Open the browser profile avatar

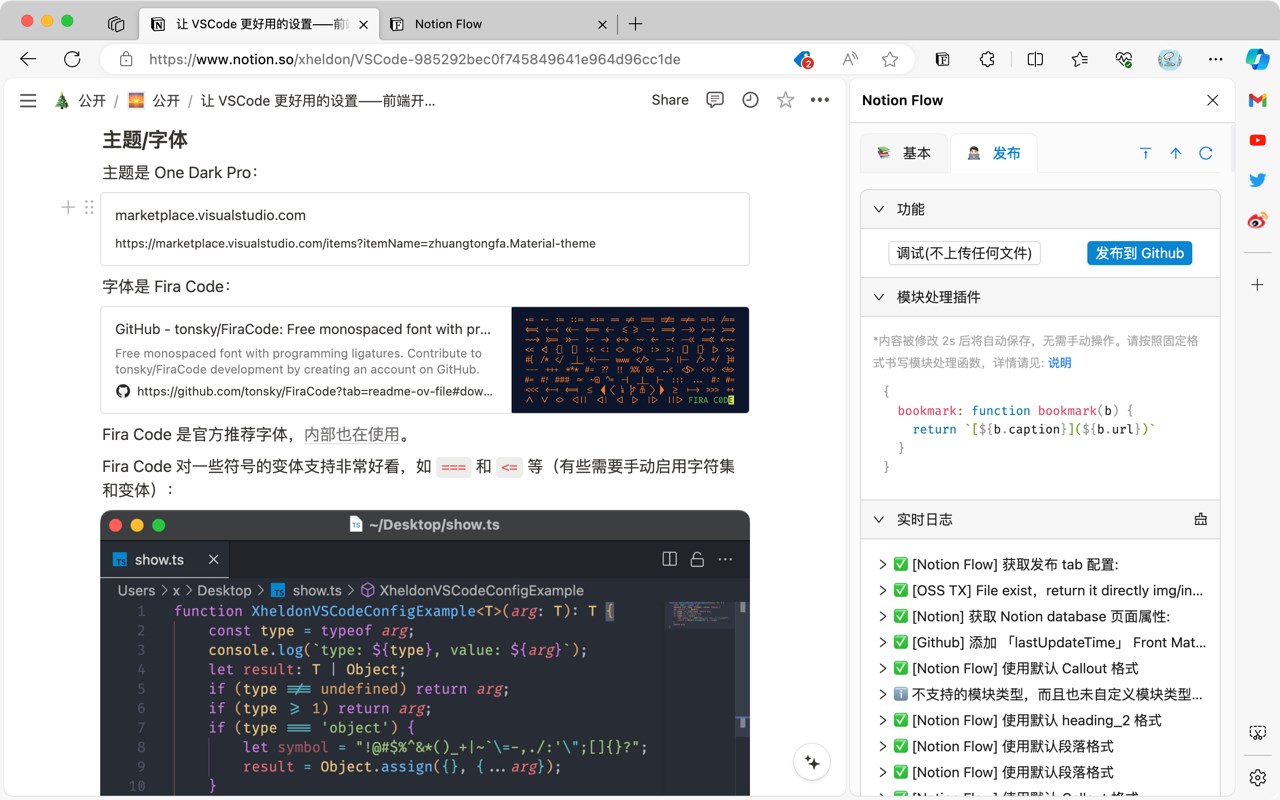point(1170,59)
